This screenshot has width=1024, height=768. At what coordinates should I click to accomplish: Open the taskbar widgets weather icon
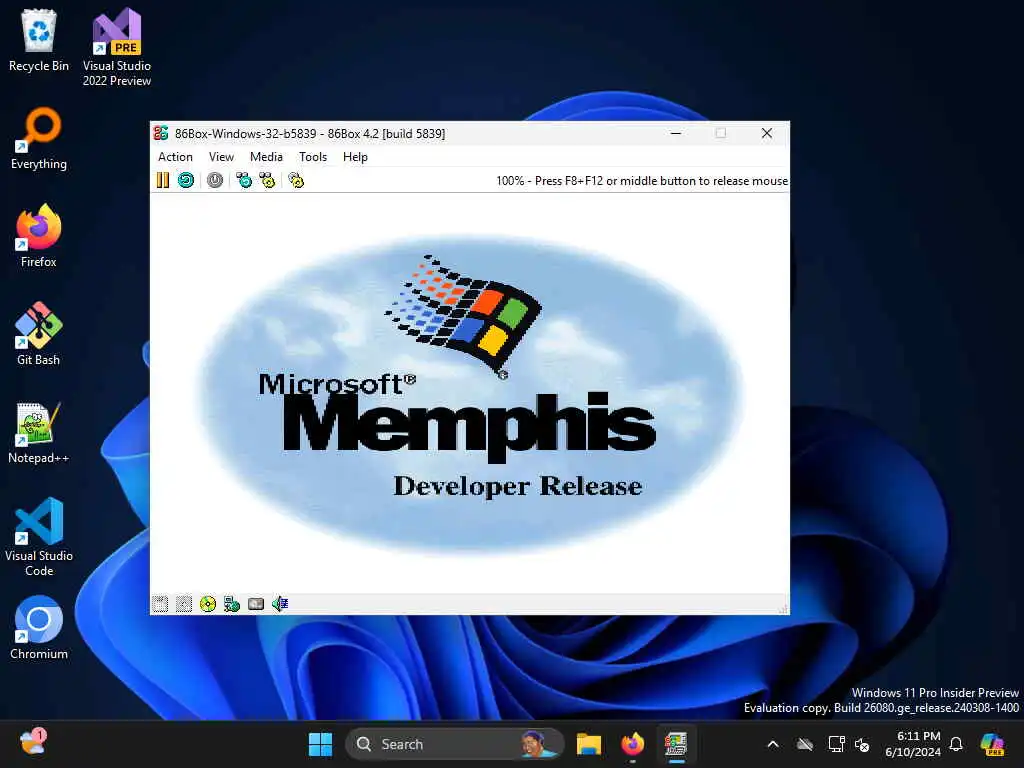coord(33,743)
